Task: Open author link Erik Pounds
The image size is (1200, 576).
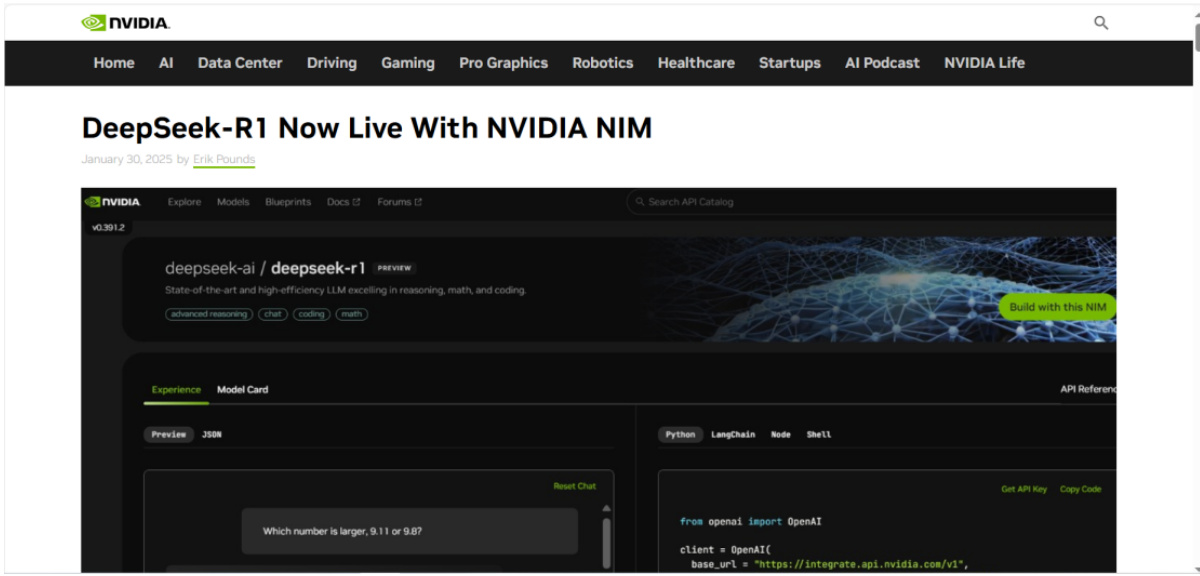Action: (224, 159)
